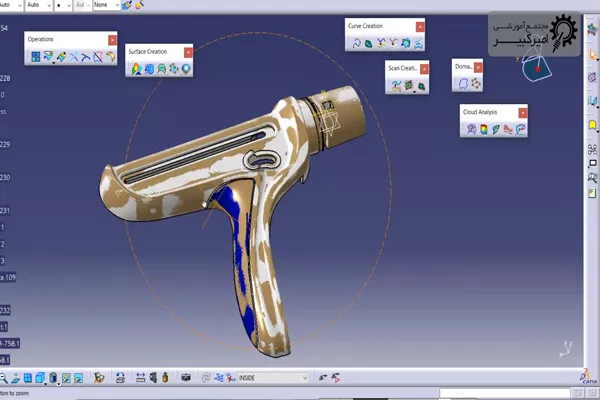Click the Join icon in Operations toolbar
This screenshot has width=600, height=400.
pyautogui.click(x=36, y=57)
